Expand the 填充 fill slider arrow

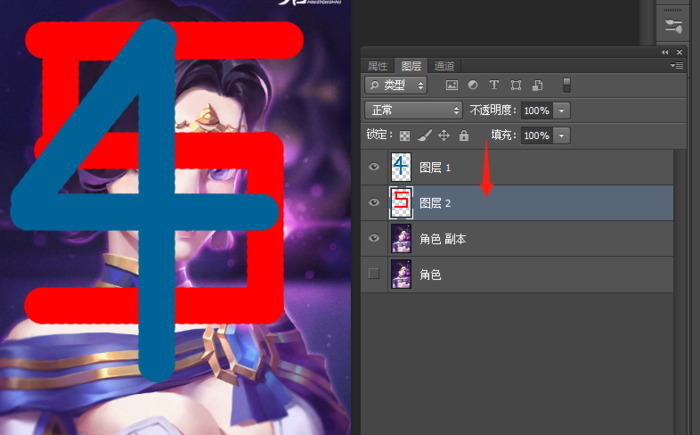(x=562, y=135)
